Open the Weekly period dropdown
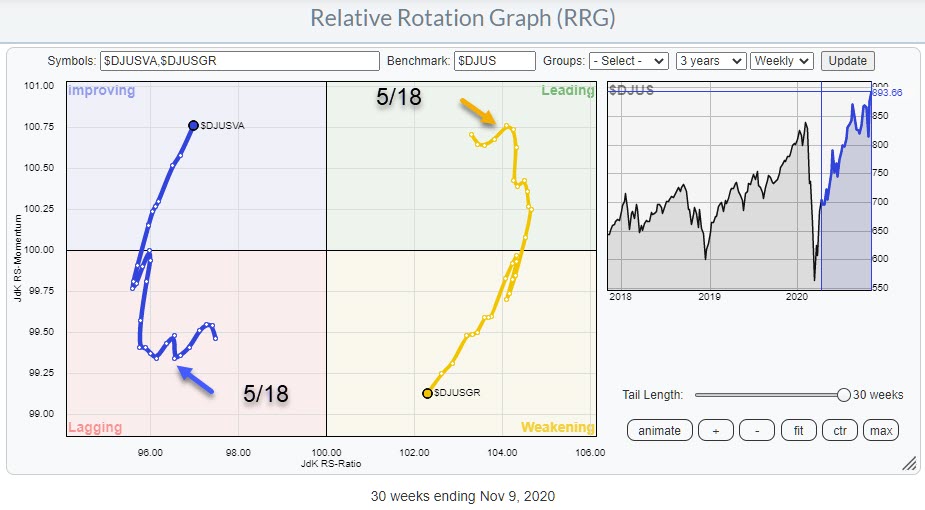 point(782,61)
